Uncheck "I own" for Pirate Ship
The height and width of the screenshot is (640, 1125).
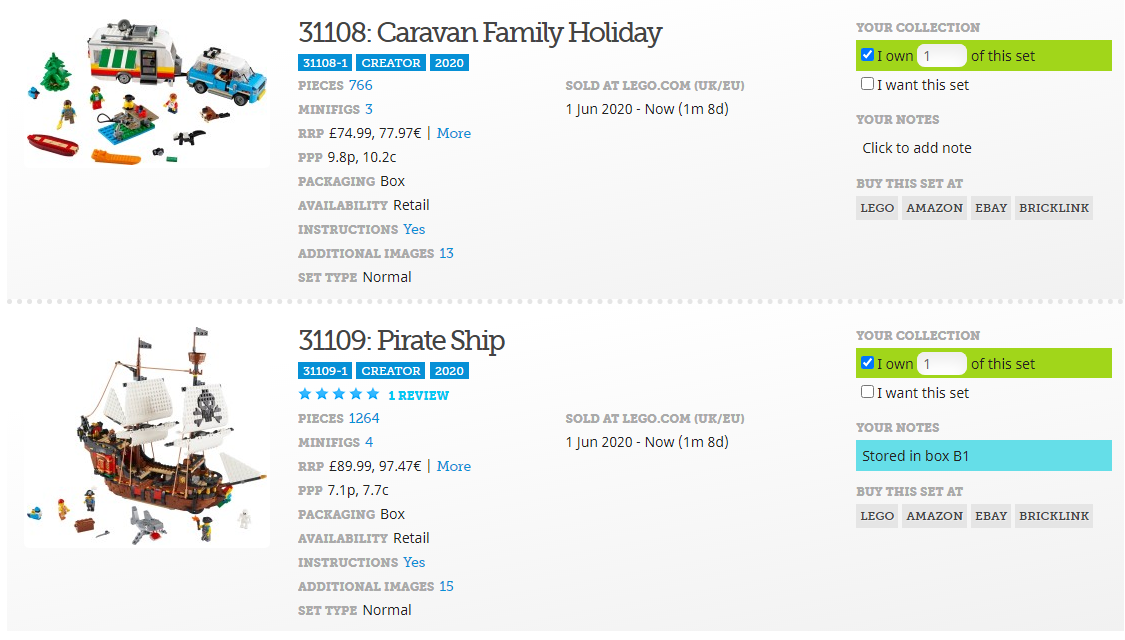867,363
